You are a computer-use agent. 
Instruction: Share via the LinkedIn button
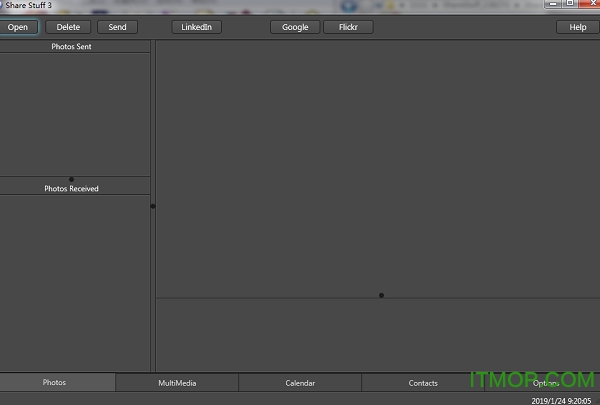point(196,27)
